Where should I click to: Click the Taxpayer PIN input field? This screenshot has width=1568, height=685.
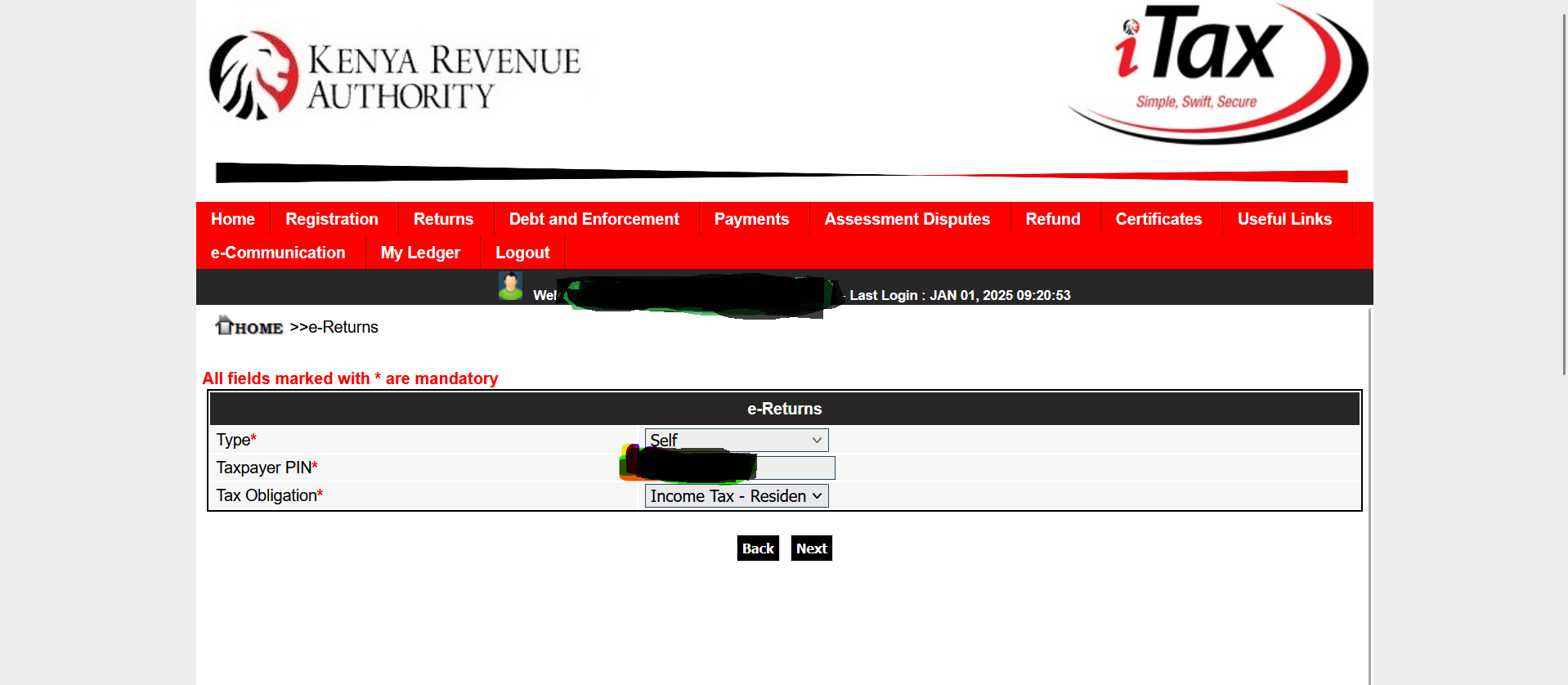[740, 468]
